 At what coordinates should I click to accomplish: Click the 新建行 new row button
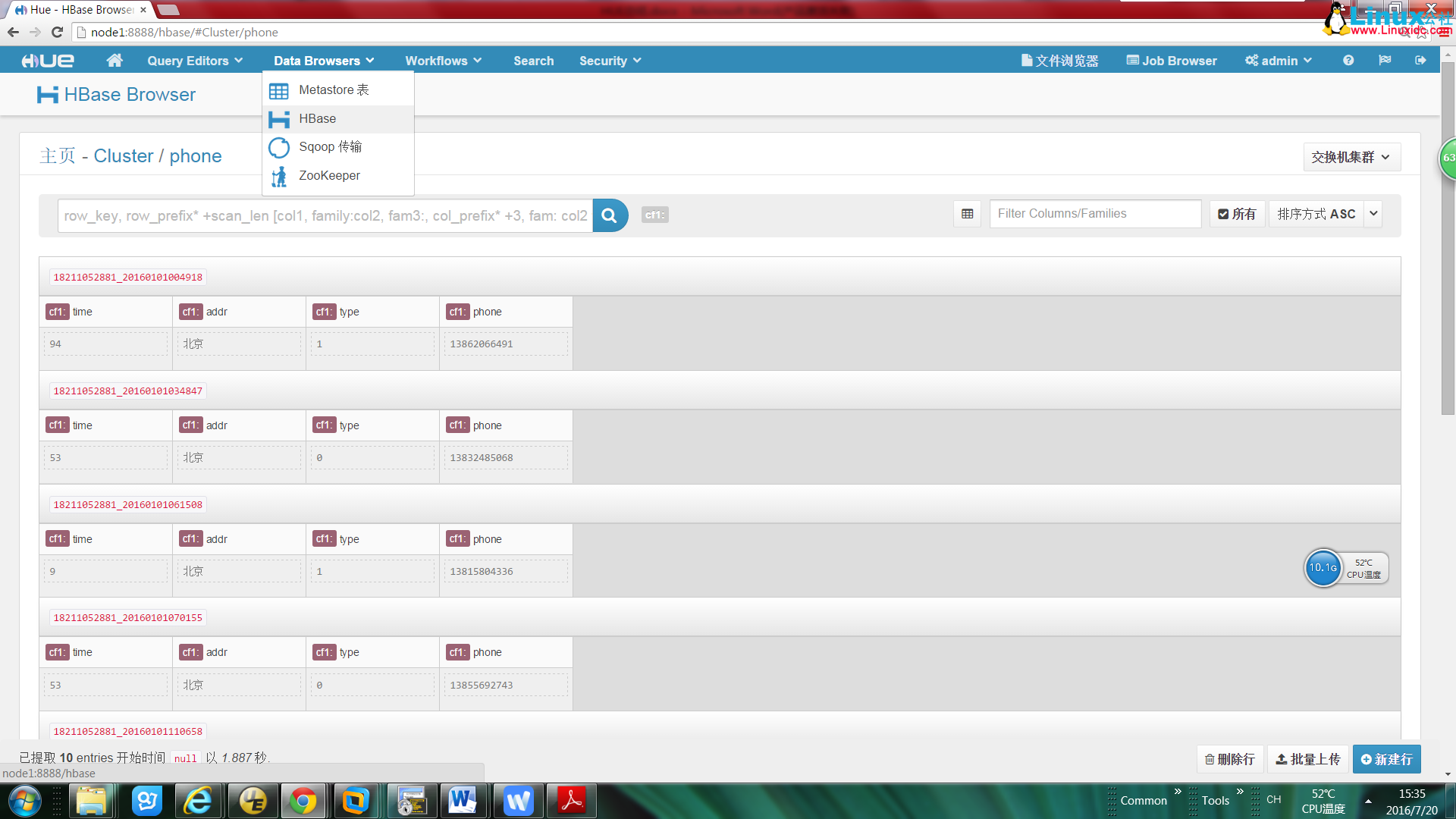point(1386,759)
